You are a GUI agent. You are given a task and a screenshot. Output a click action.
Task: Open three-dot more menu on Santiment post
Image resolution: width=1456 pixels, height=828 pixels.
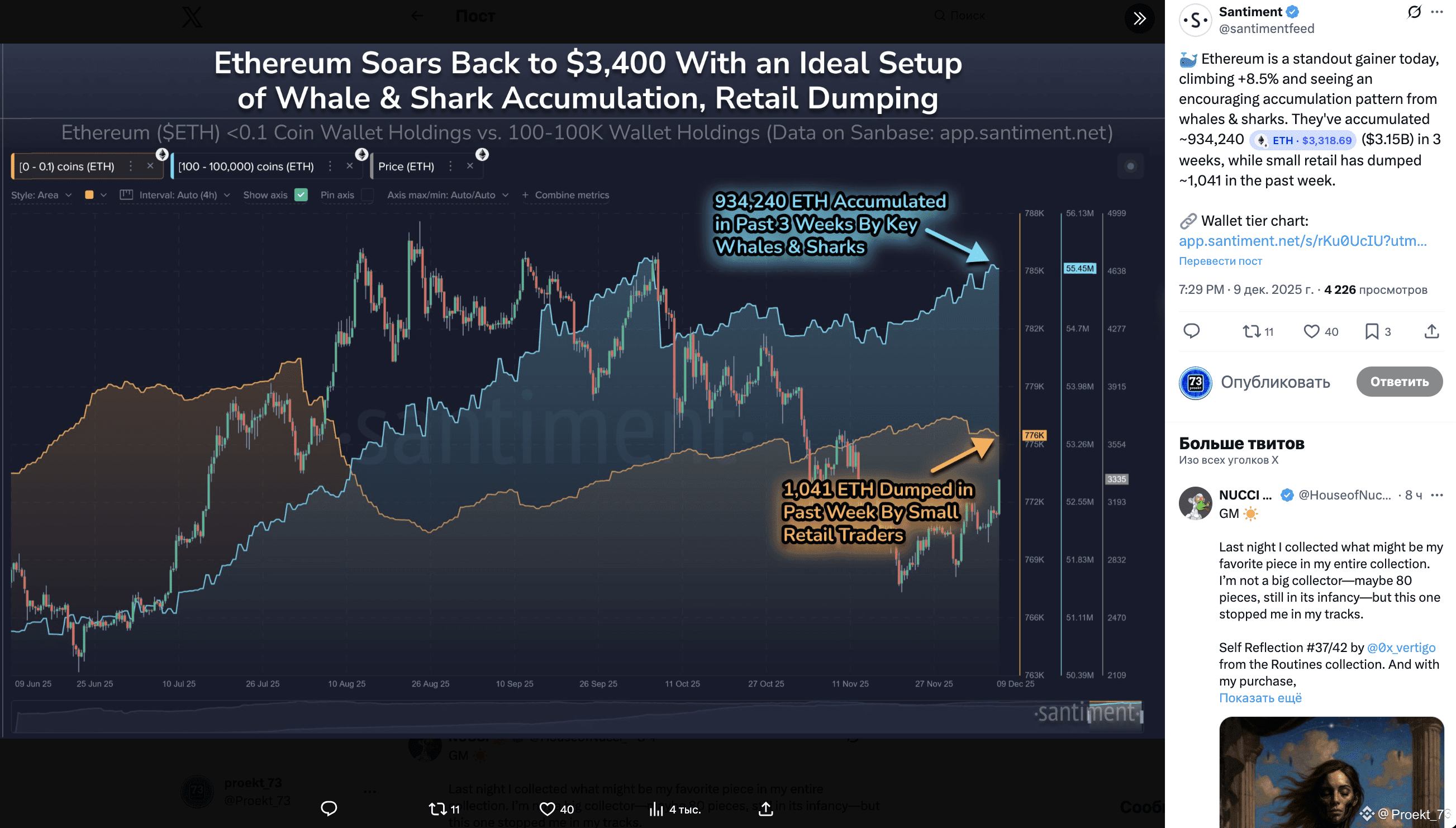coord(1436,12)
